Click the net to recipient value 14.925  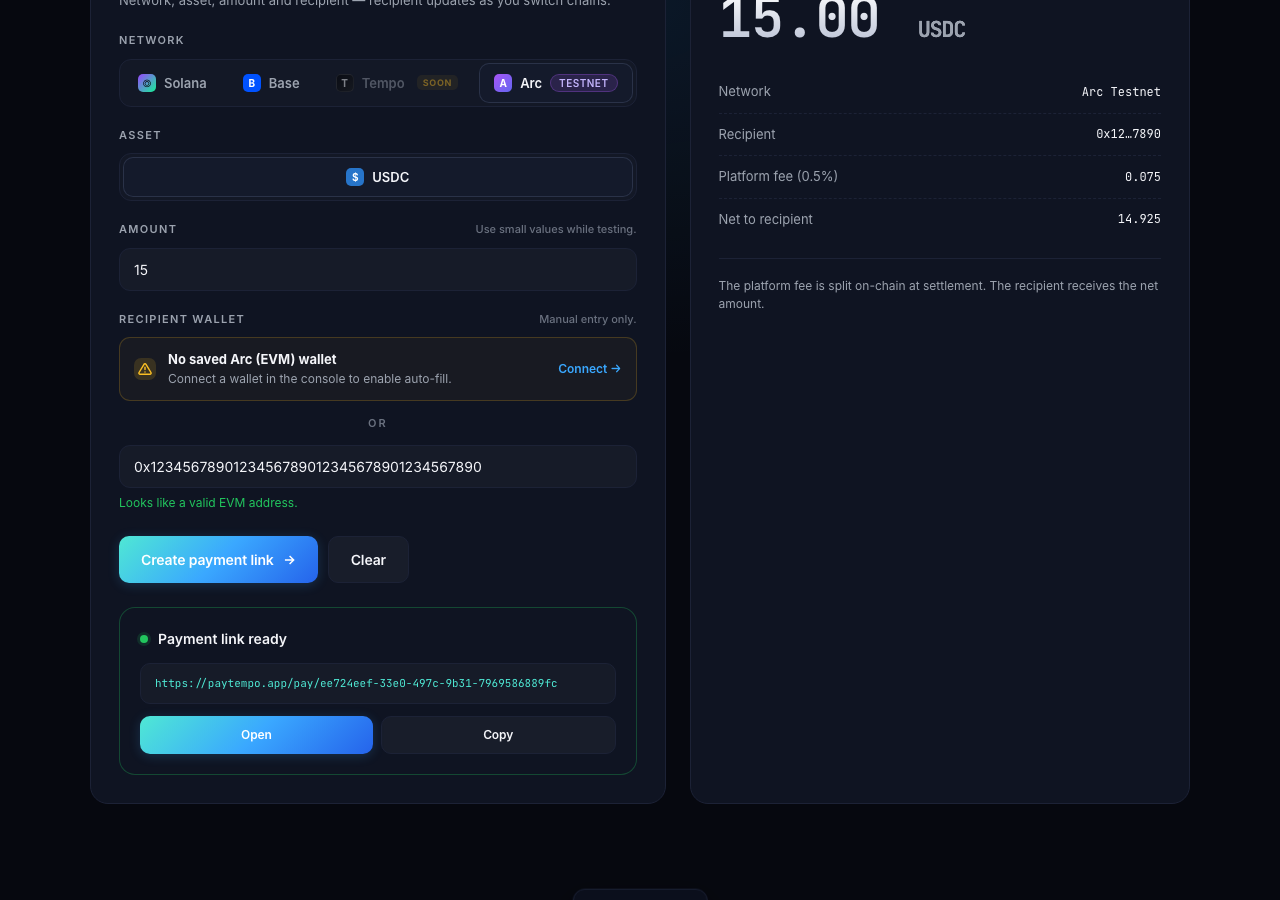[x=1139, y=219]
